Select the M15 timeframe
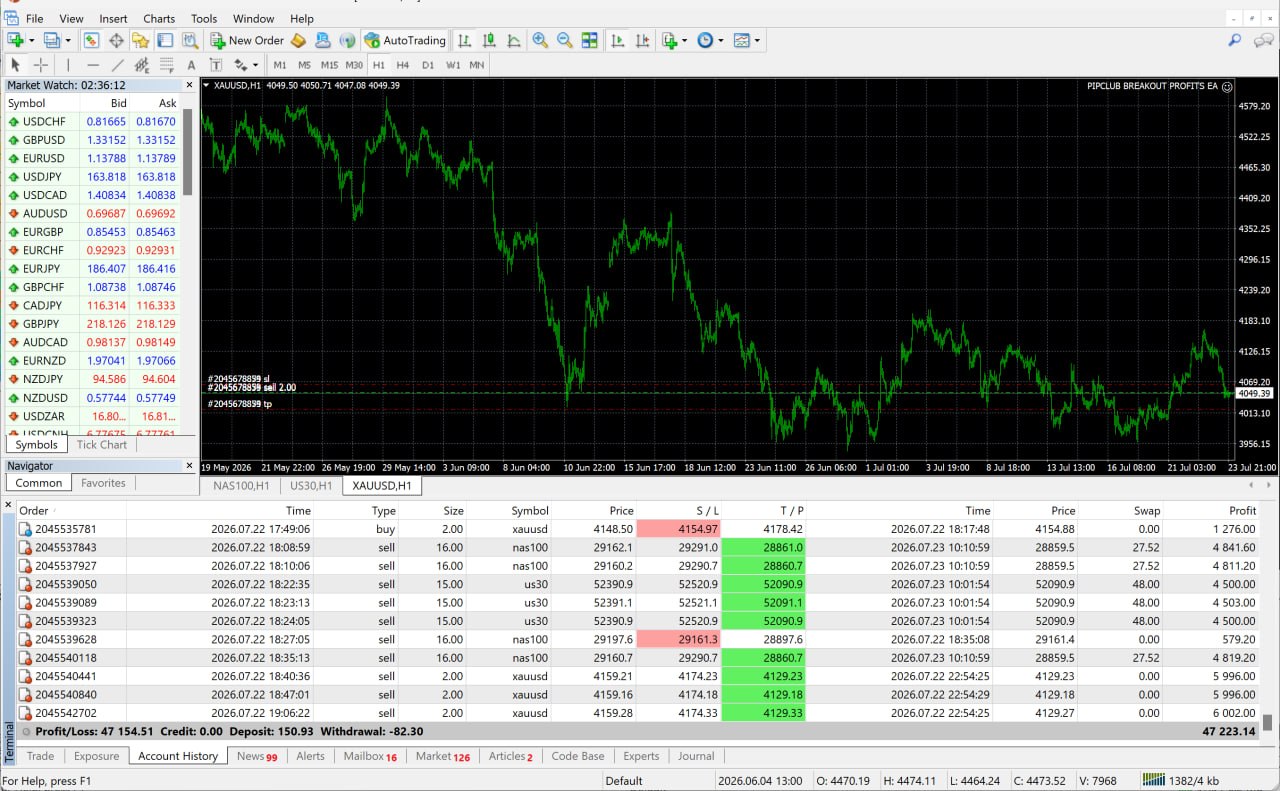This screenshot has height=791, width=1280. 329,65
